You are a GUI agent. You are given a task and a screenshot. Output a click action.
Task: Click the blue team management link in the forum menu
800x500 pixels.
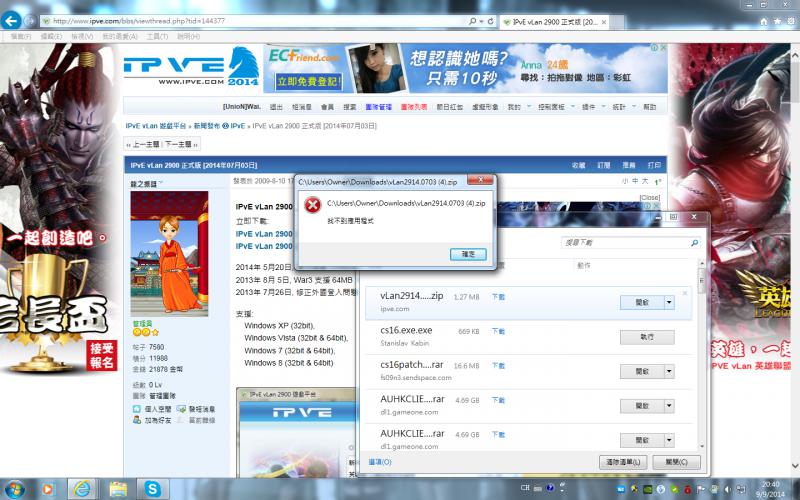[379, 107]
